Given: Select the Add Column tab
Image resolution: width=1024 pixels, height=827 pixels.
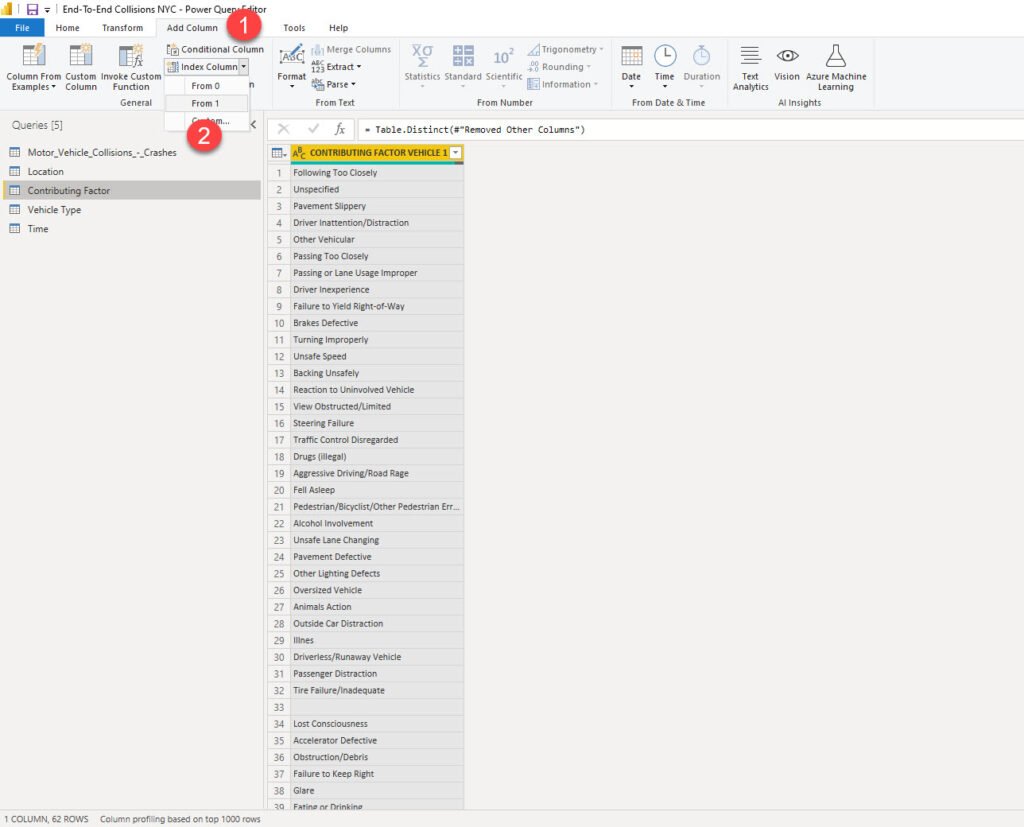Looking at the screenshot, I should point(192,27).
